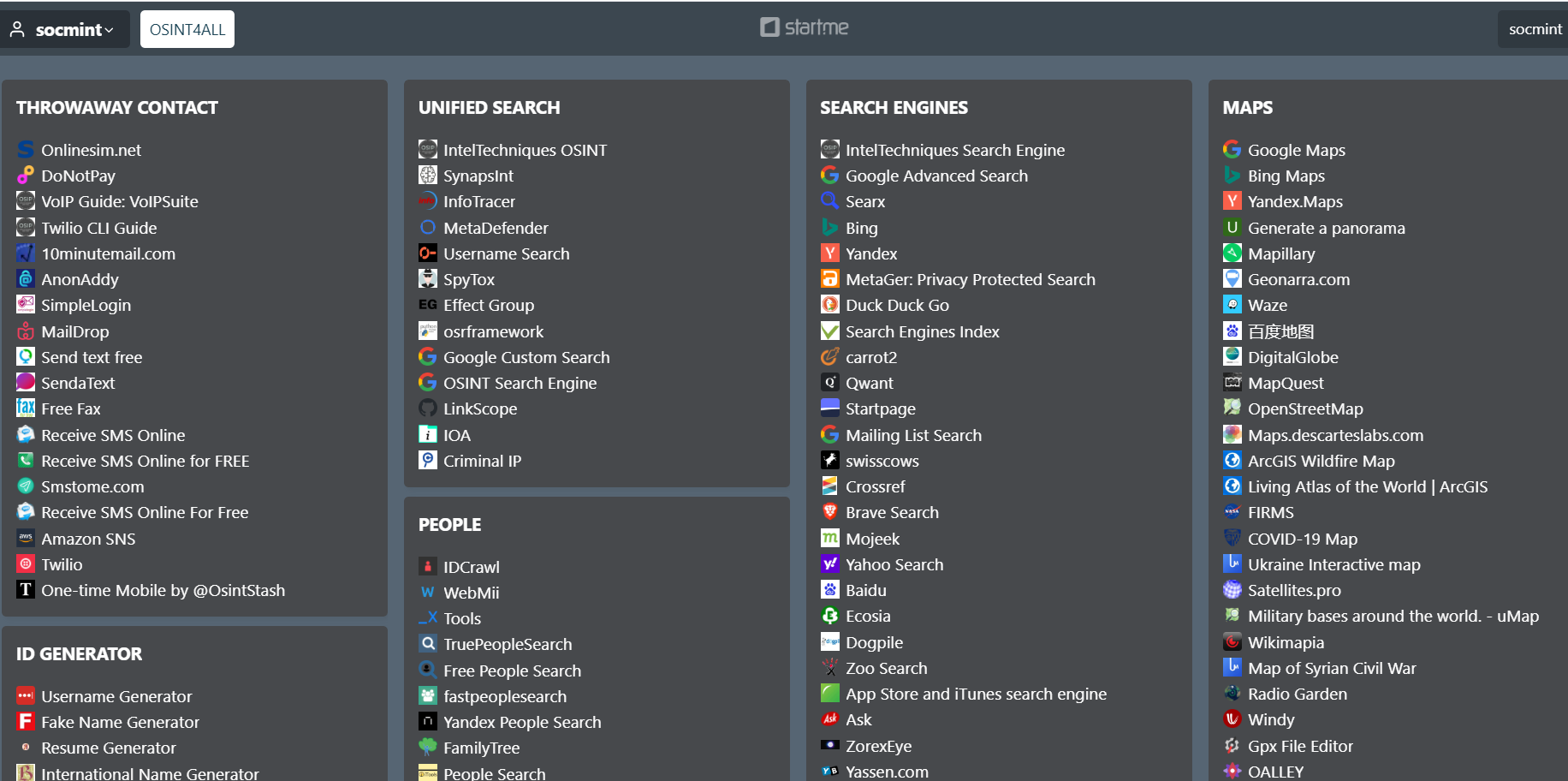Open the TruePeopleSearch link
Viewport: 1568px width, 781px height.
pyautogui.click(x=508, y=644)
